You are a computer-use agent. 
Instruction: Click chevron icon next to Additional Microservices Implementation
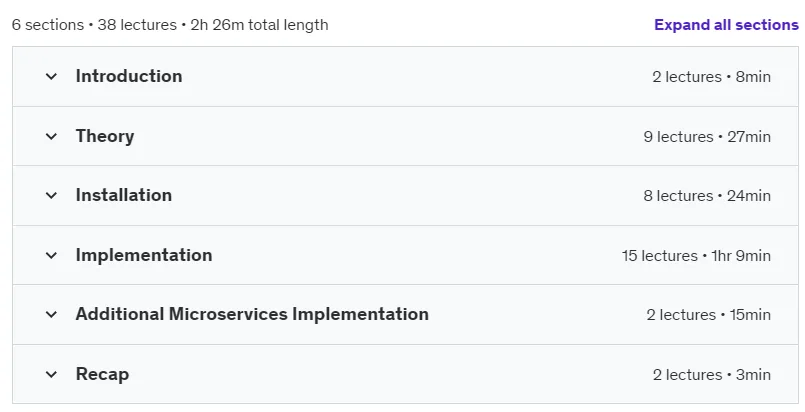point(51,315)
